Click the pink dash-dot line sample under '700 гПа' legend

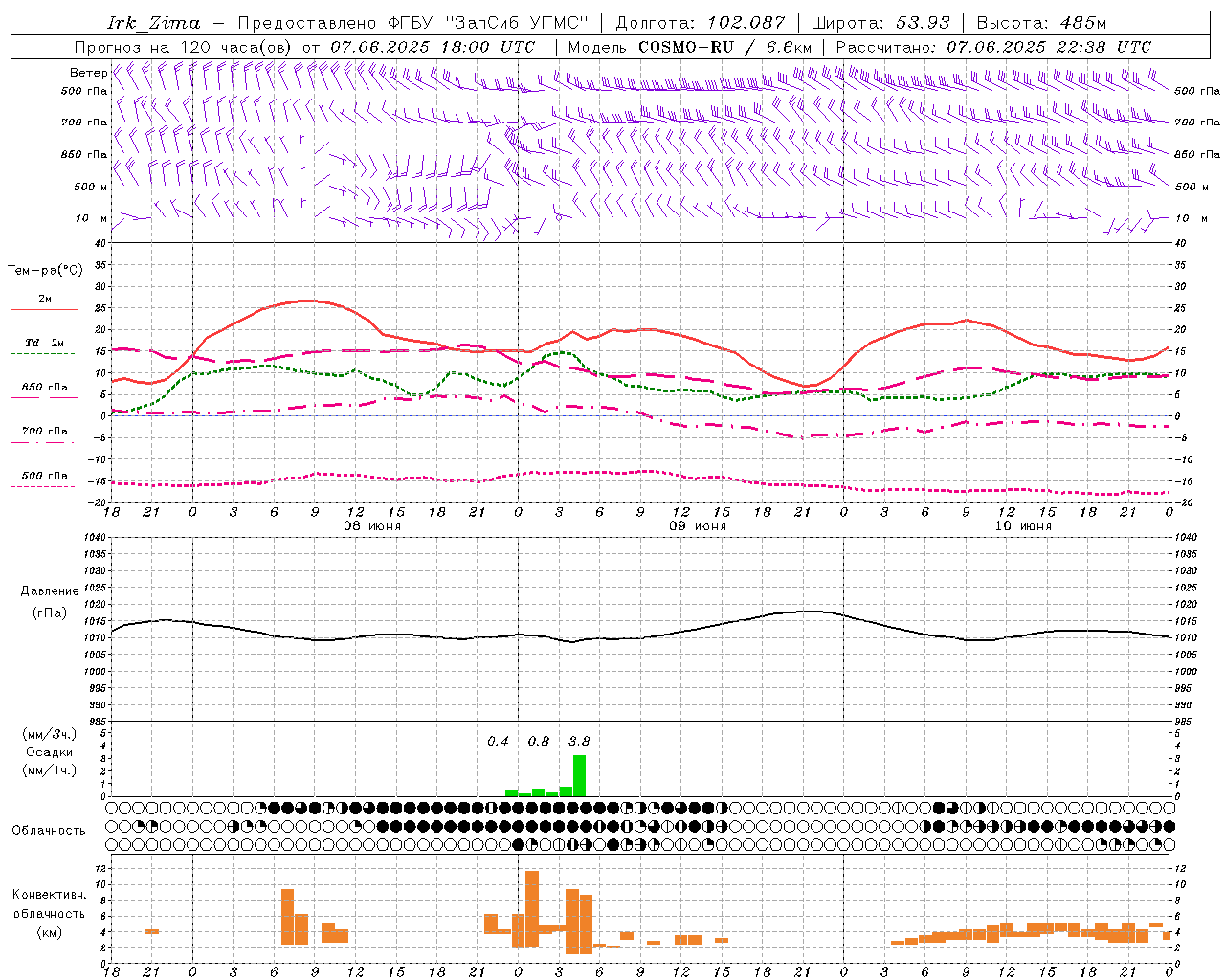point(44,442)
